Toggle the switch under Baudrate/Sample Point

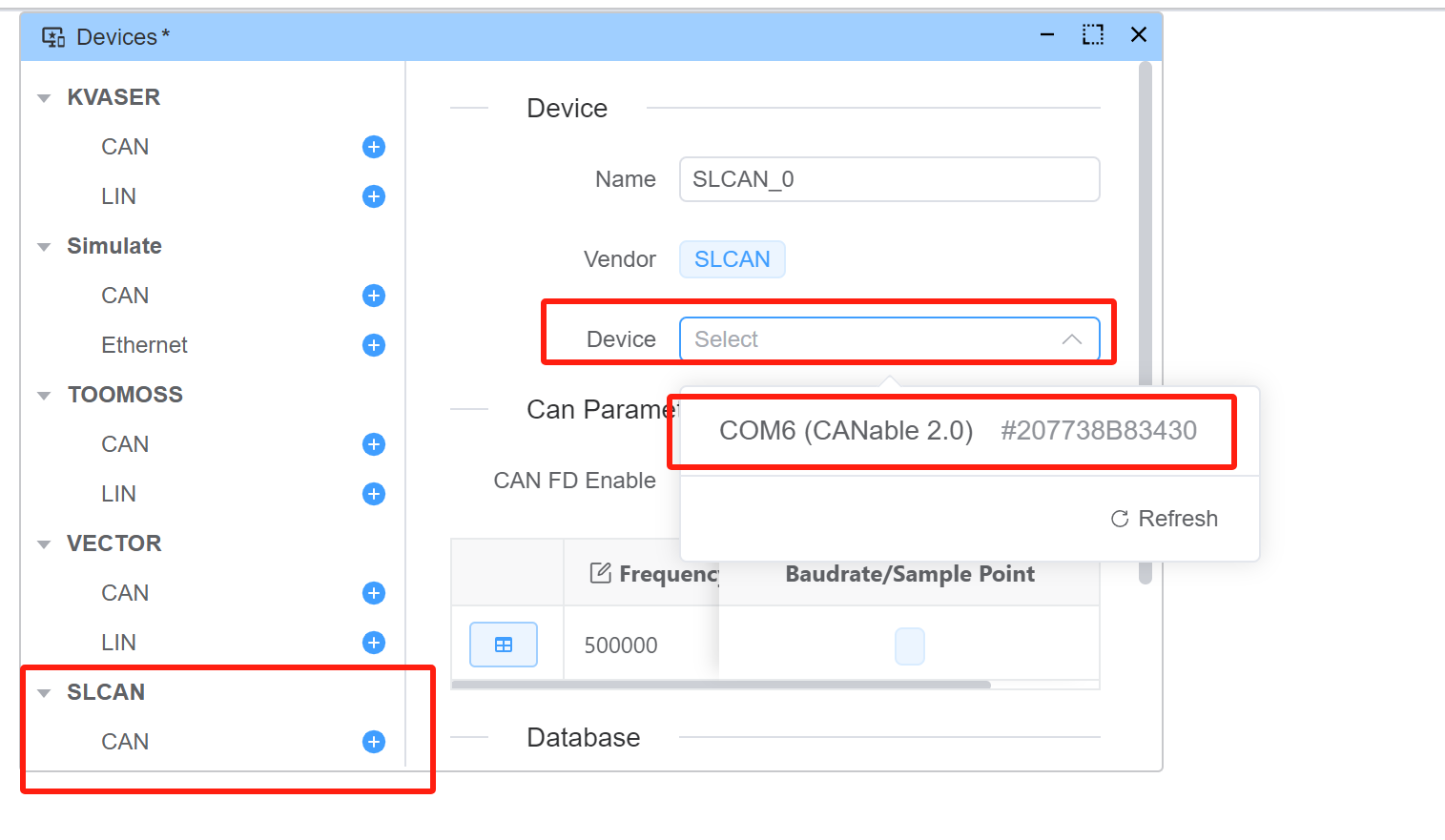click(x=909, y=645)
